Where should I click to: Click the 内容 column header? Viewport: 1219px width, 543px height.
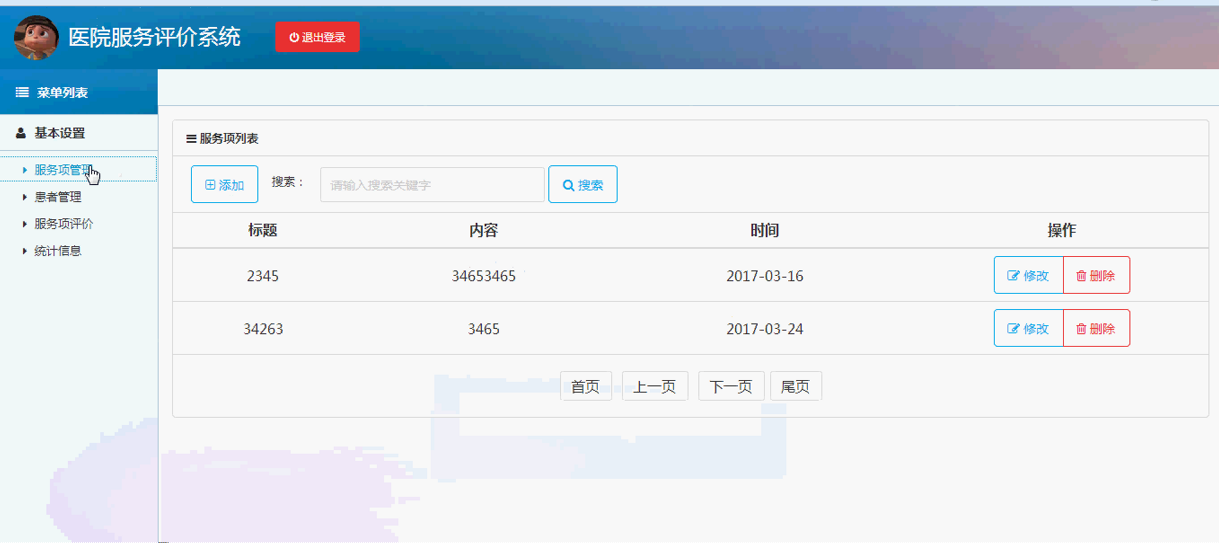484,230
